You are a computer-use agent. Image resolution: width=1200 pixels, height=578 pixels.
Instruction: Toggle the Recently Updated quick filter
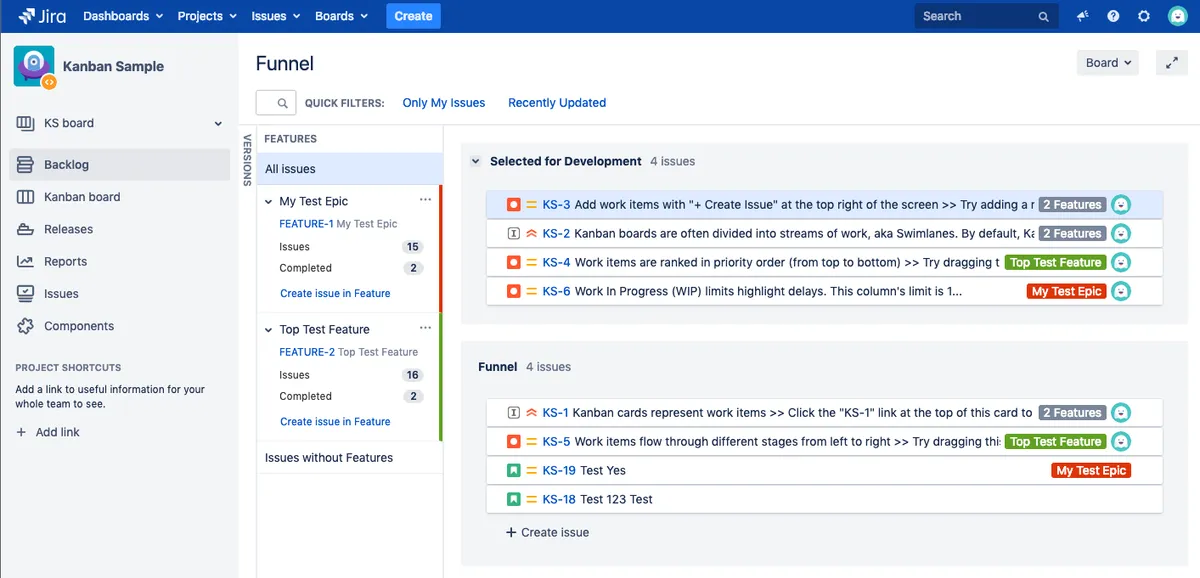pos(557,103)
